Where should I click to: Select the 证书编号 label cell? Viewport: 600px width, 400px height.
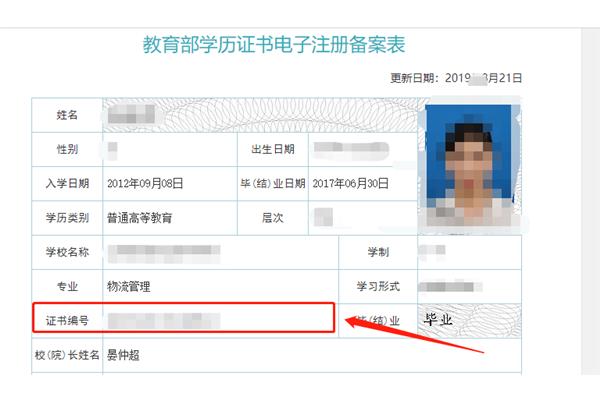tap(67, 320)
